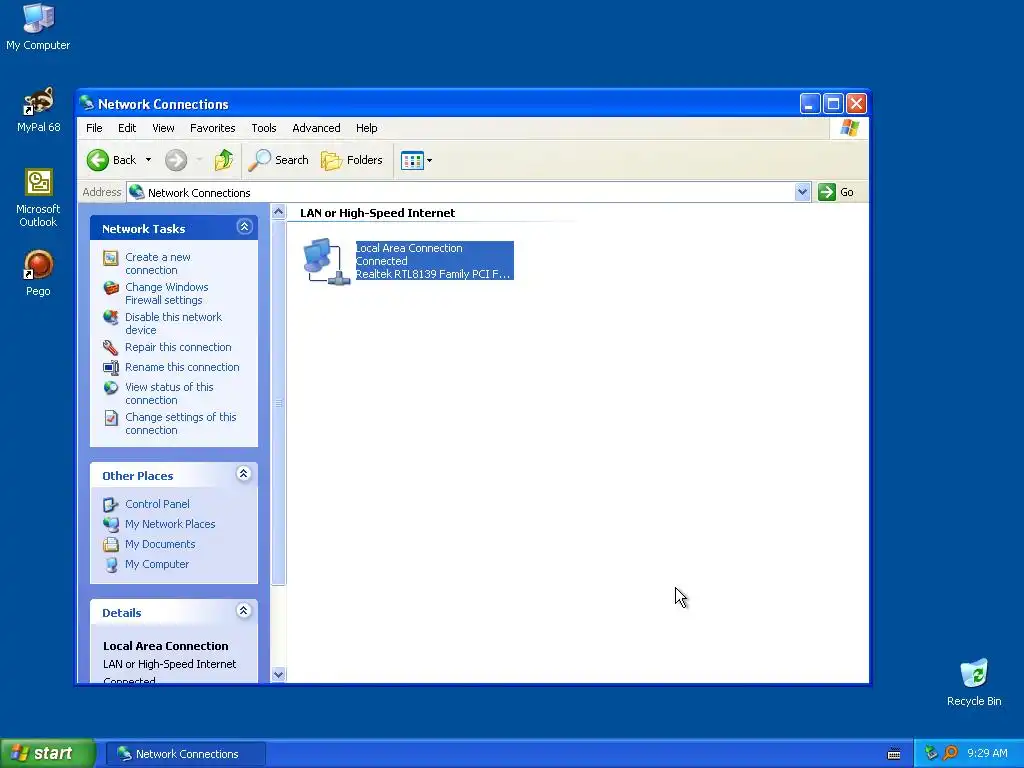
Task: Click the magnifier tray icon
Action: click(950, 753)
